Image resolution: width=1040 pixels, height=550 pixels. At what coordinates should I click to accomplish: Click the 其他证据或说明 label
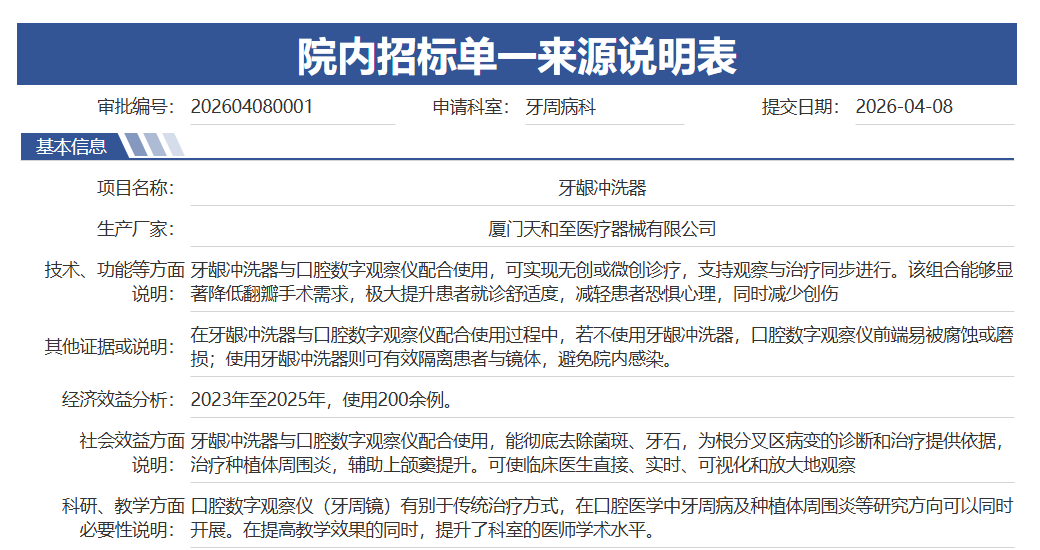click(x=109, y=347)
